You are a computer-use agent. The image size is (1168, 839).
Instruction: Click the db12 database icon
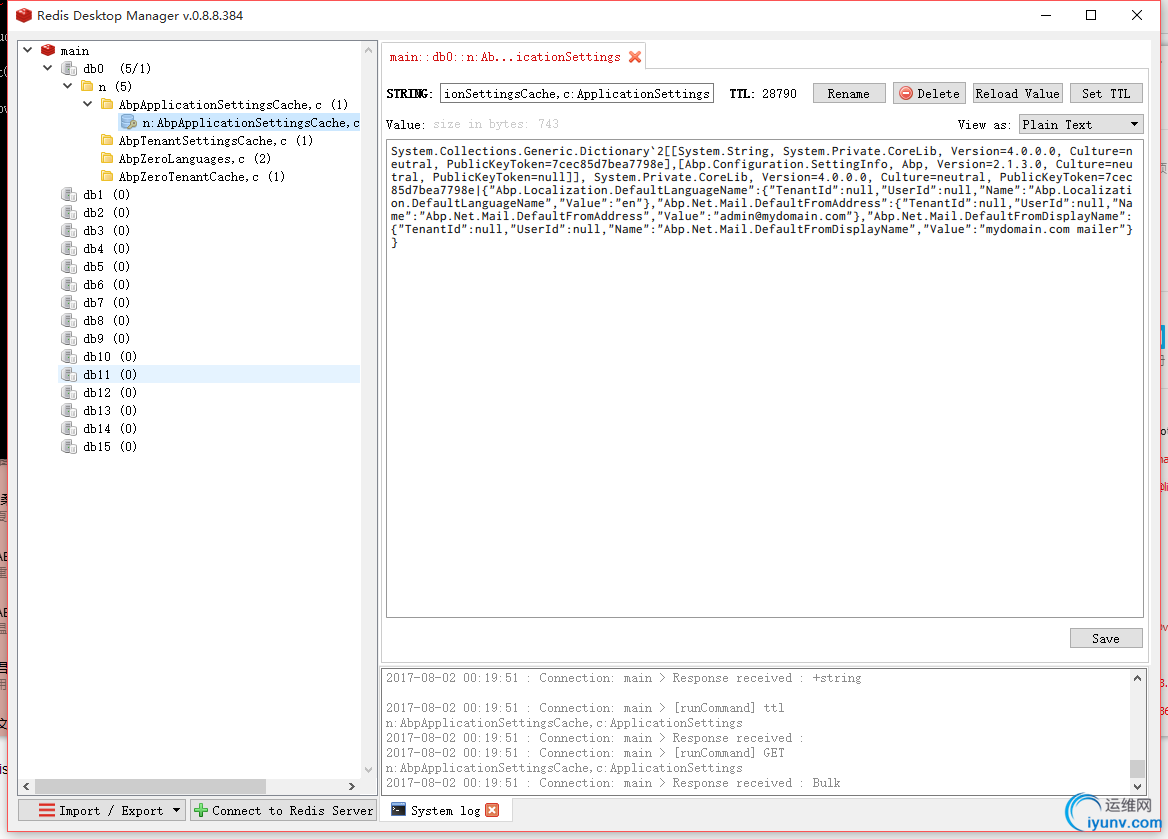point(69,393)
